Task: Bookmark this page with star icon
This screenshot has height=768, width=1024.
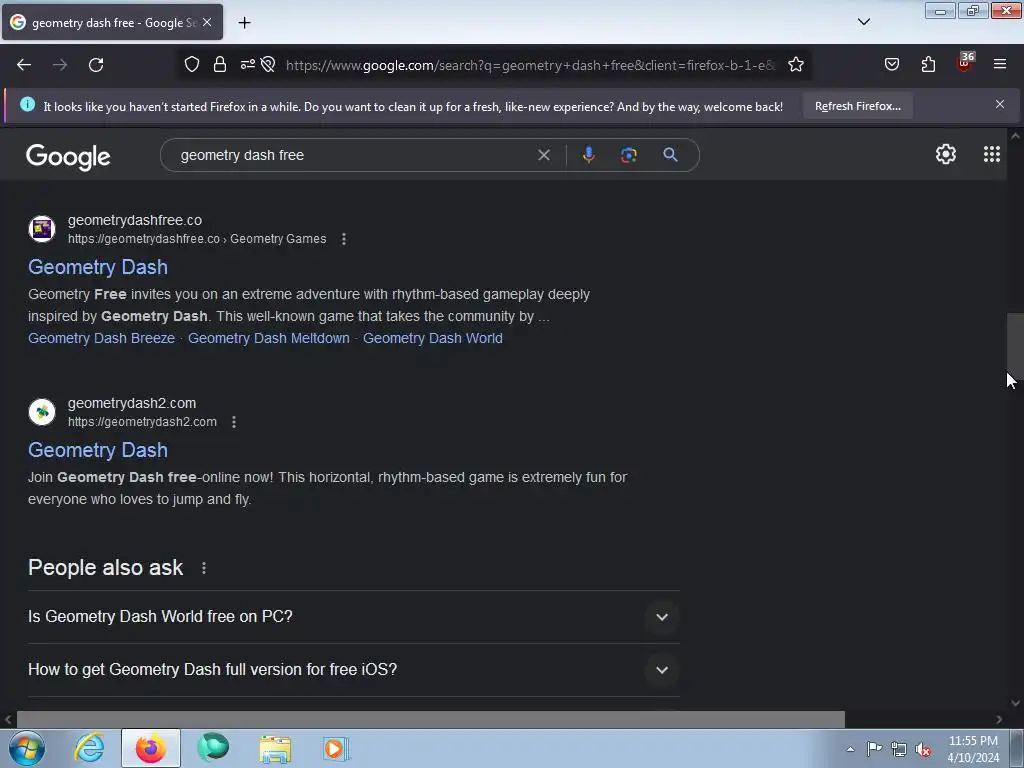Action: (x=795, y=64)
